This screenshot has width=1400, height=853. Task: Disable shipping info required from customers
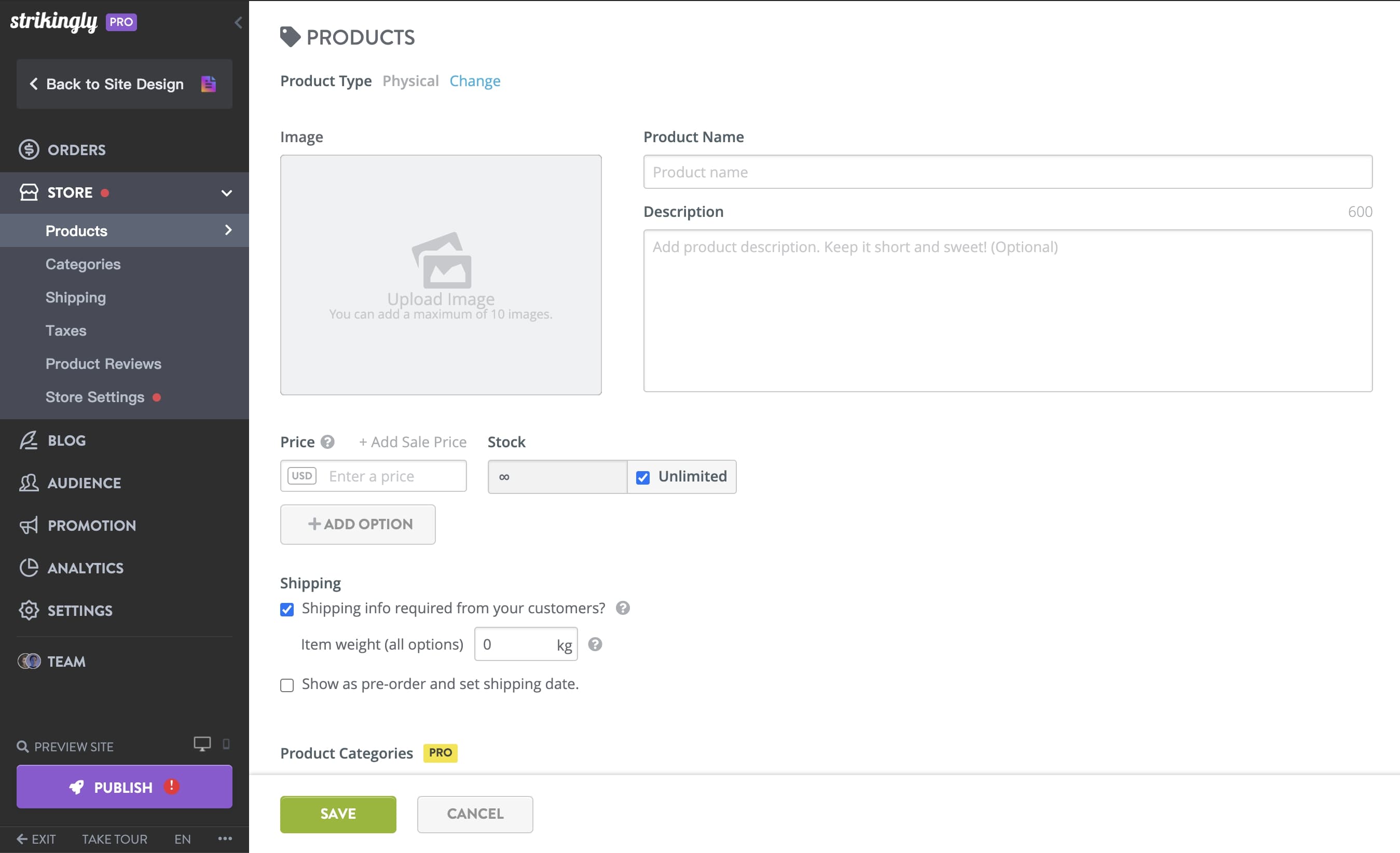pyautogui.click(x=287, y=609)
